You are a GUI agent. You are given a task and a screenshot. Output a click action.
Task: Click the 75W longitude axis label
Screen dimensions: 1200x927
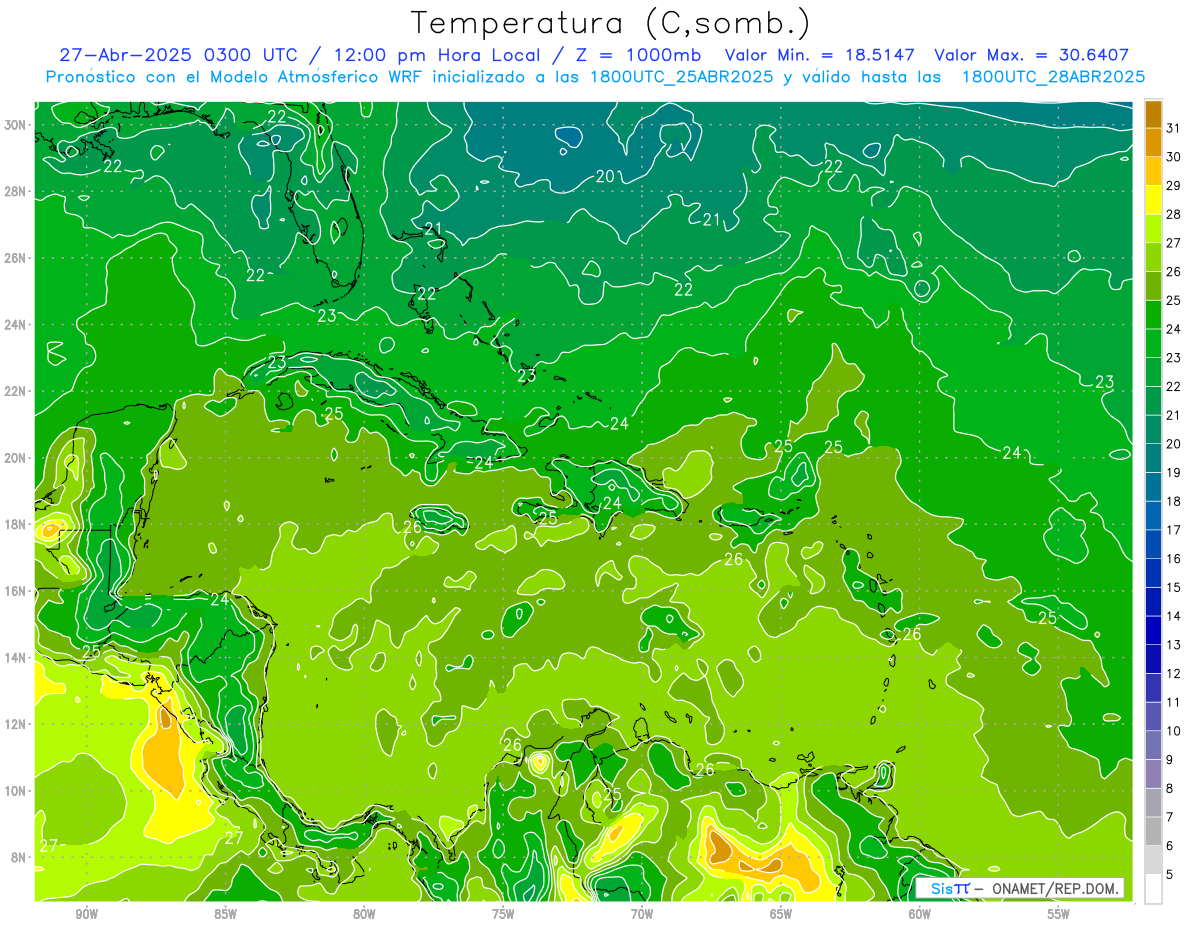pos(503,914)
